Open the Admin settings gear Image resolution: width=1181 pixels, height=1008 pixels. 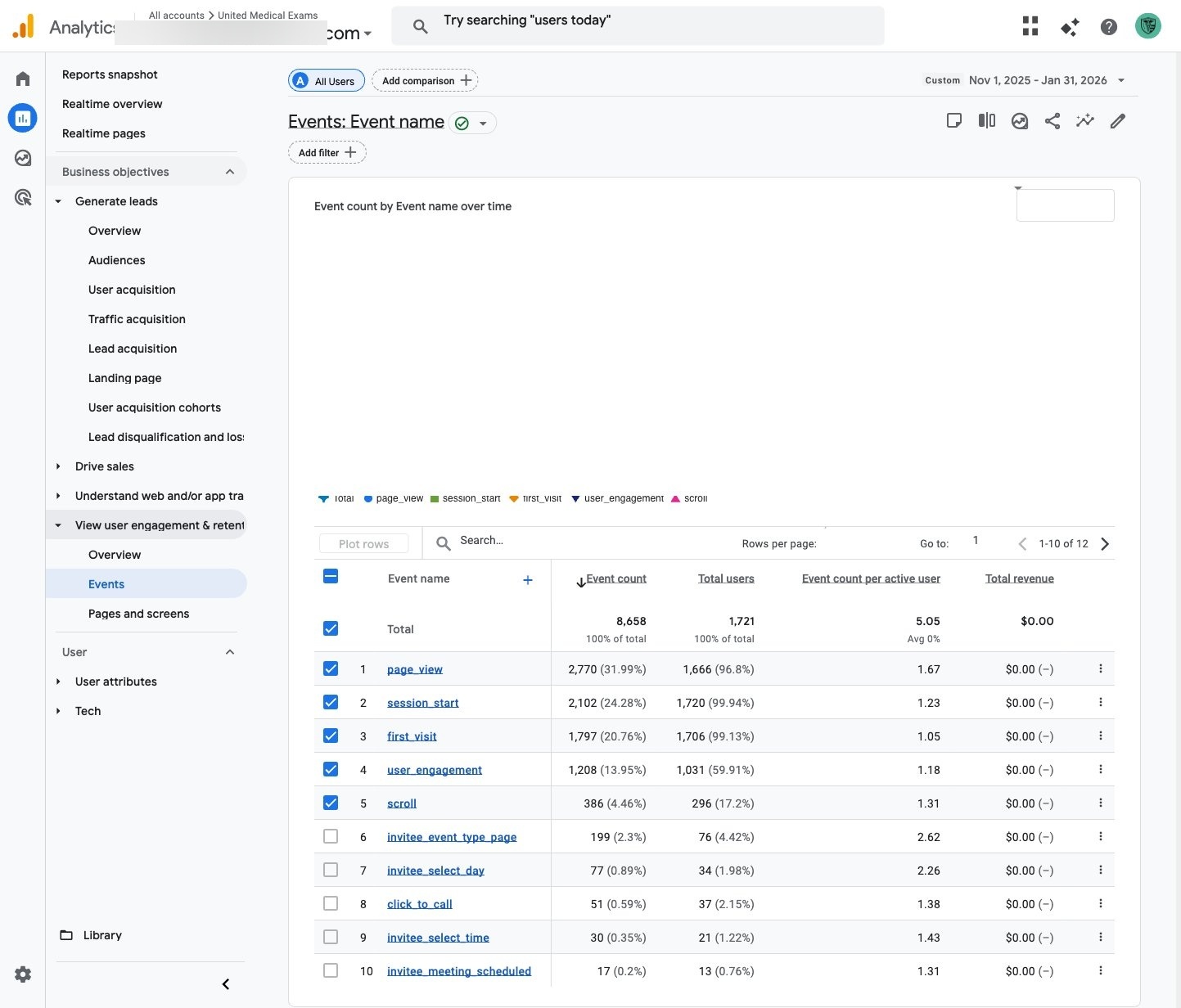click(x=23, y=974)
